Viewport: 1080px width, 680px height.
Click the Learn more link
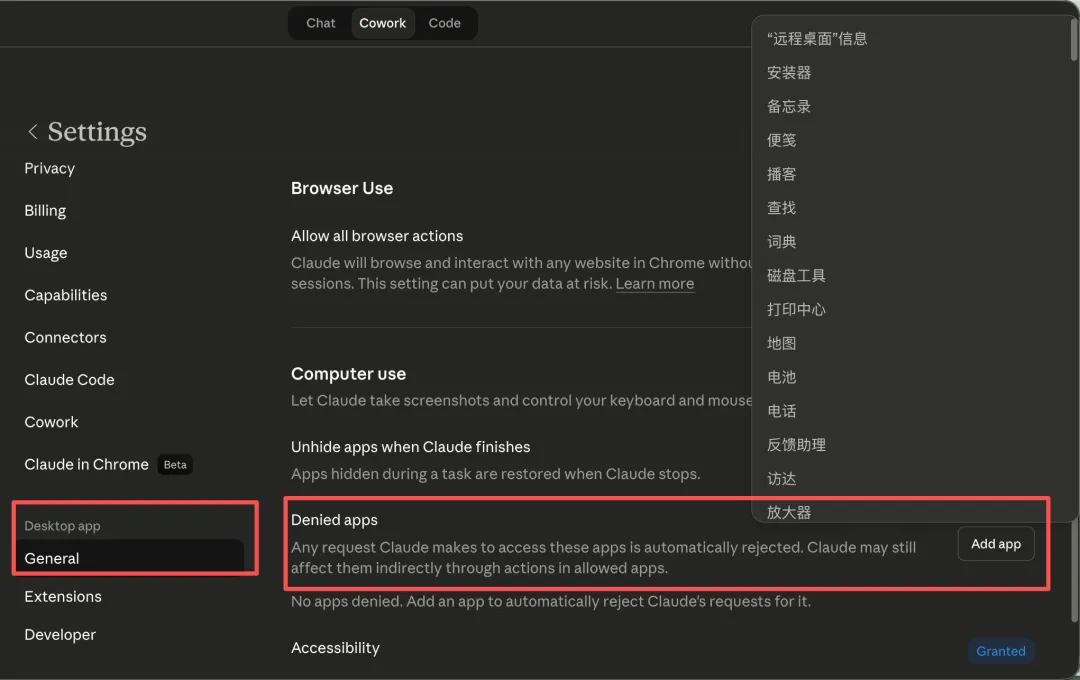pos(654,283)
